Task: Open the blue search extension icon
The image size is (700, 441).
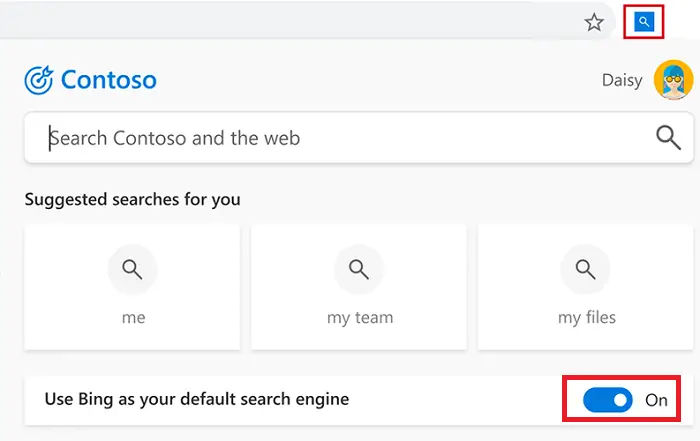Action: [644, 21]
